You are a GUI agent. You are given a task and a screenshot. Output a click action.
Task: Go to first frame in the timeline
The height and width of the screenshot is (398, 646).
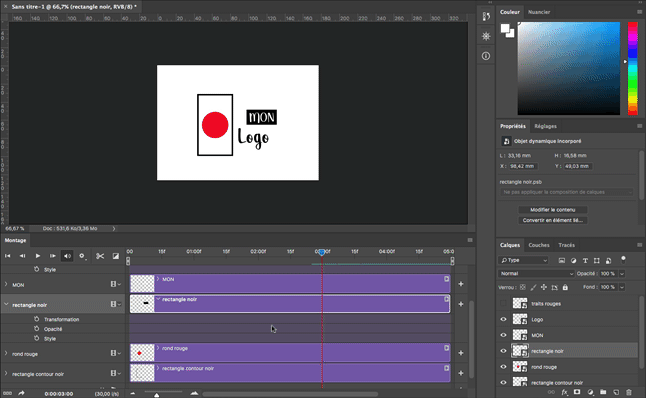pos(7,256)
